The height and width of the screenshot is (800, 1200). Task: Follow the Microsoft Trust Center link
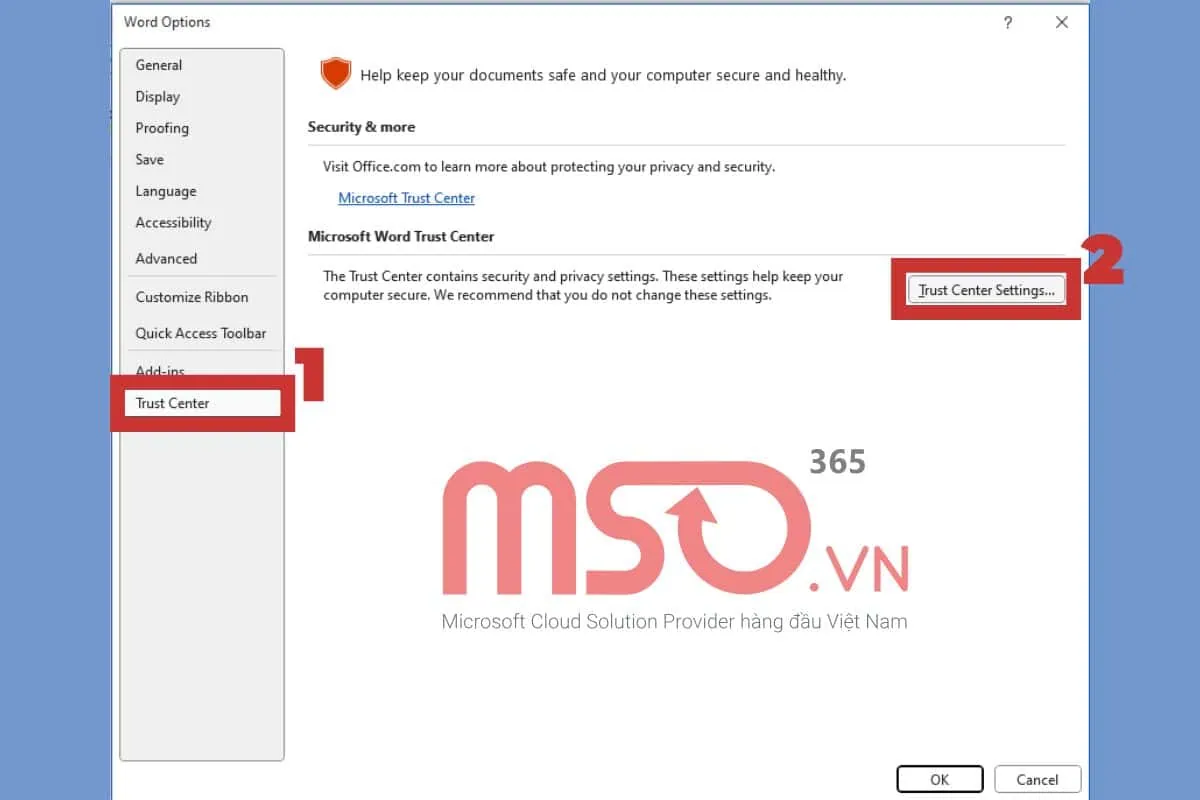[406, 198]
